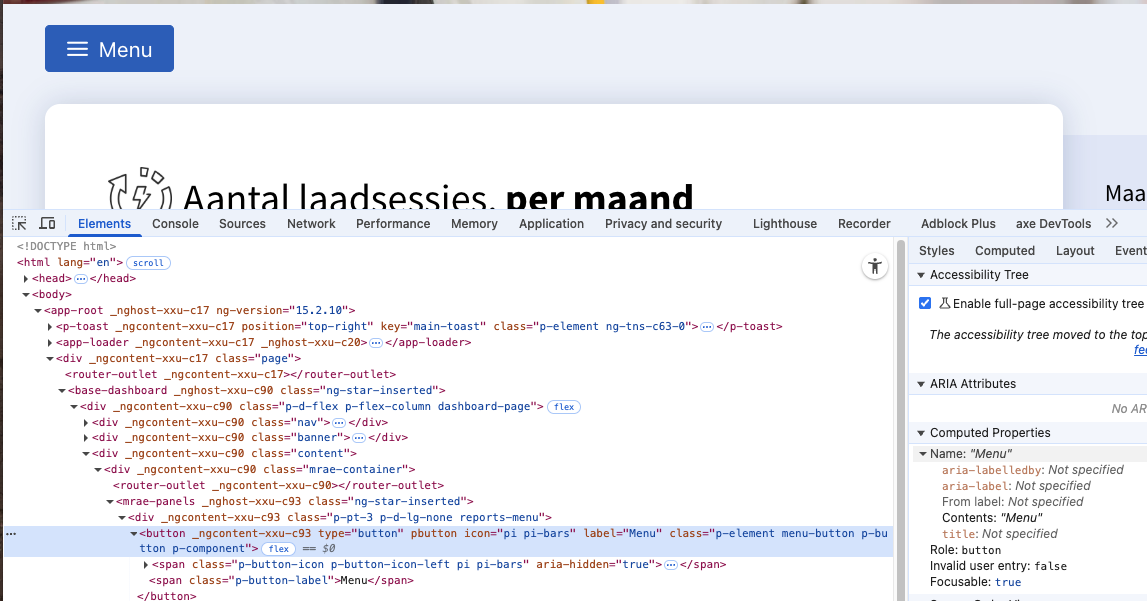
Task: Collapse the Name "Menu" property row
Action: 923,454
